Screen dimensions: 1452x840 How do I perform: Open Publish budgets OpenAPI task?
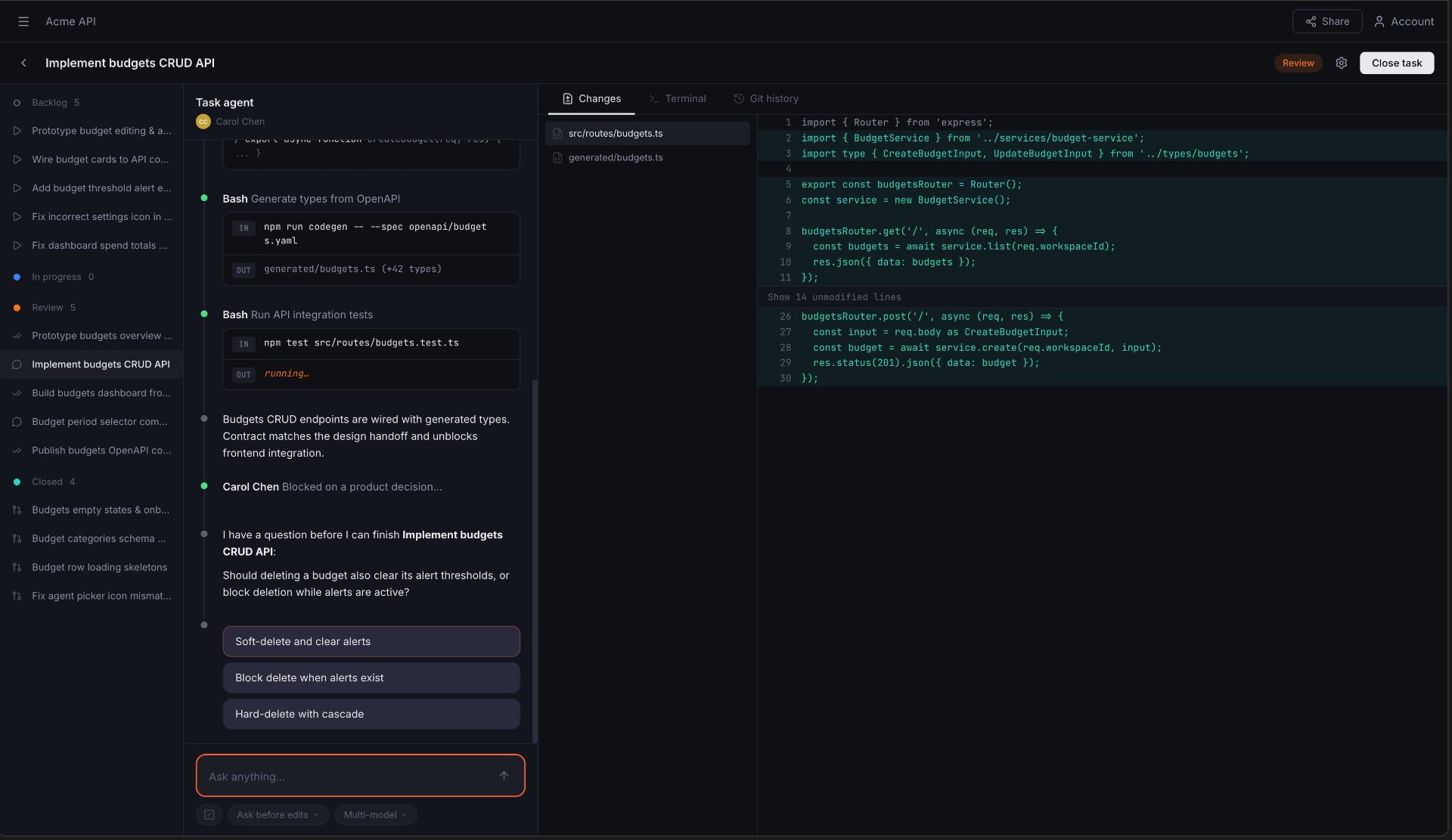pyautogui.click(x=92, y=451)
